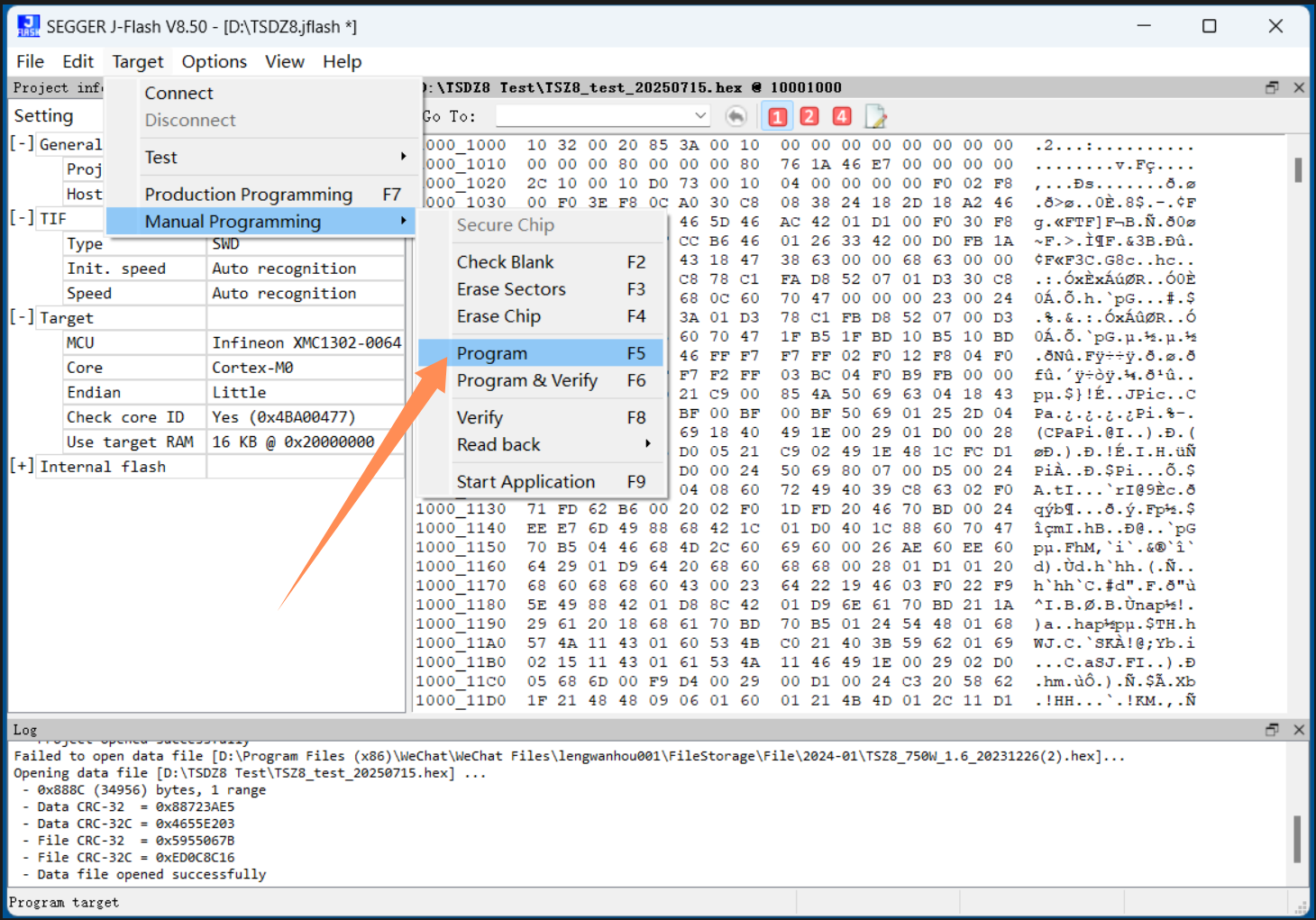Collapse the Target tree section

[22, 317]
